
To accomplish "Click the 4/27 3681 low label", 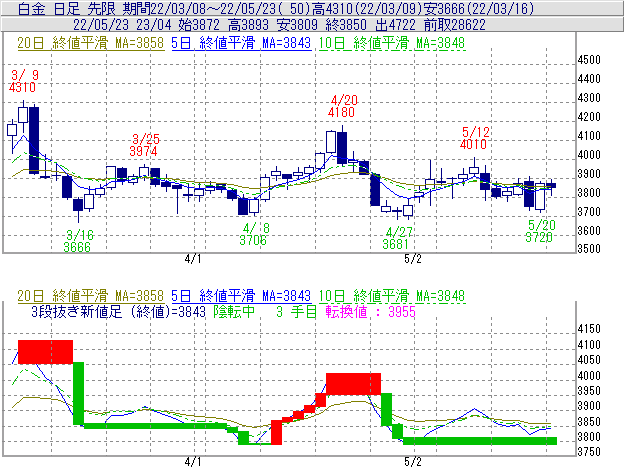I will (398, 238).
